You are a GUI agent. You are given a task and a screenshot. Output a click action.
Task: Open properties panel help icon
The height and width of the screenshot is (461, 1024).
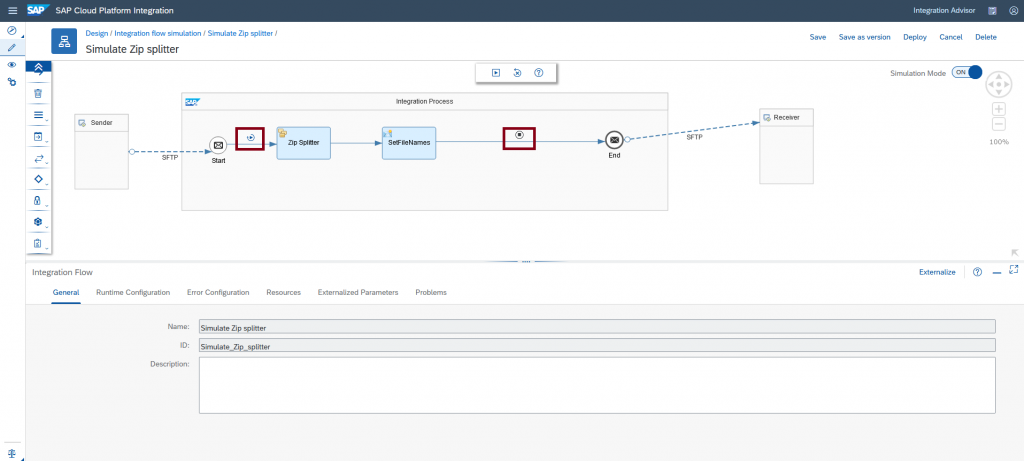pos(978,272)
